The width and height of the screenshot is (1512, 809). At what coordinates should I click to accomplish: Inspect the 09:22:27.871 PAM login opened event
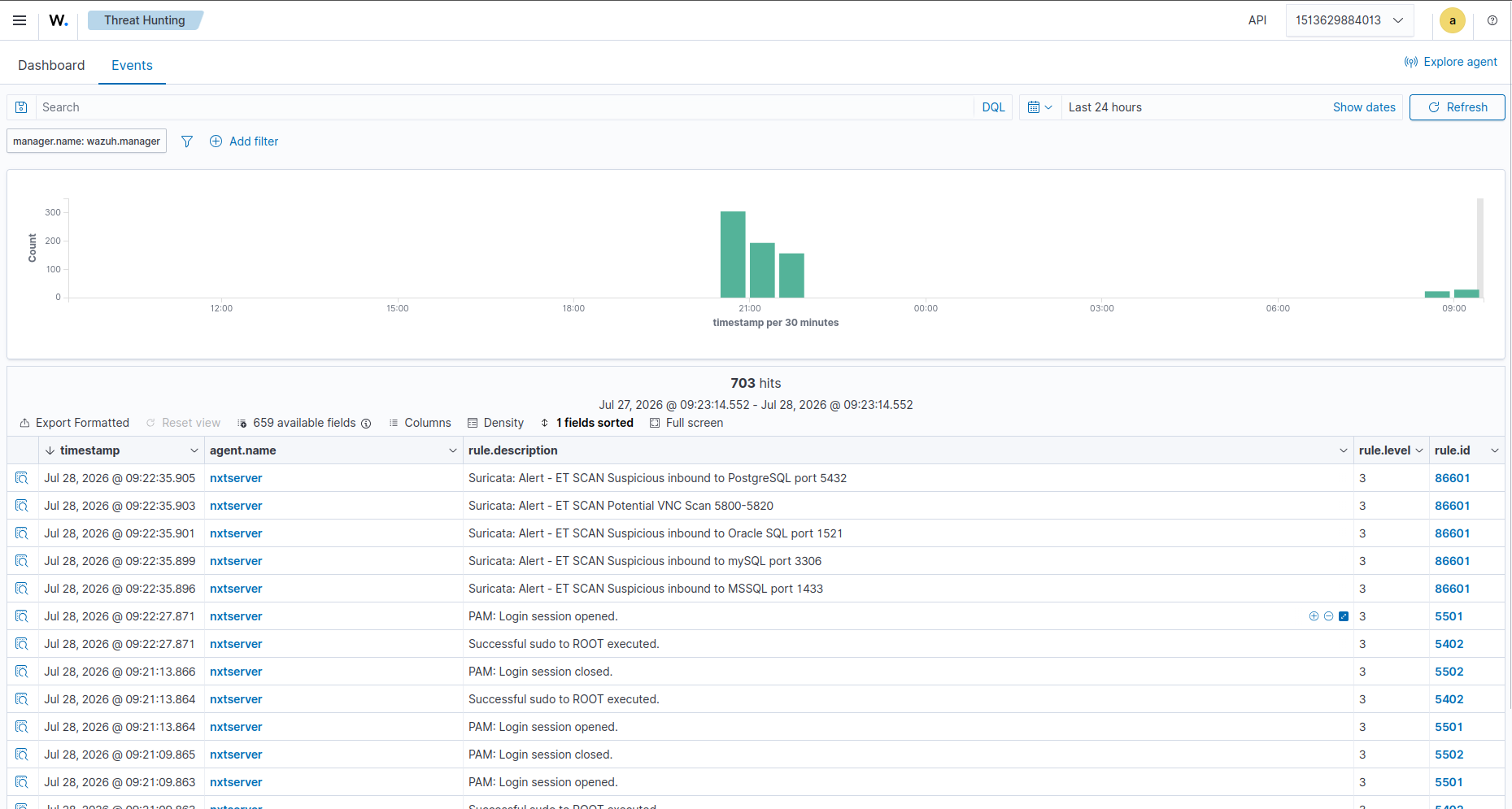22,616
